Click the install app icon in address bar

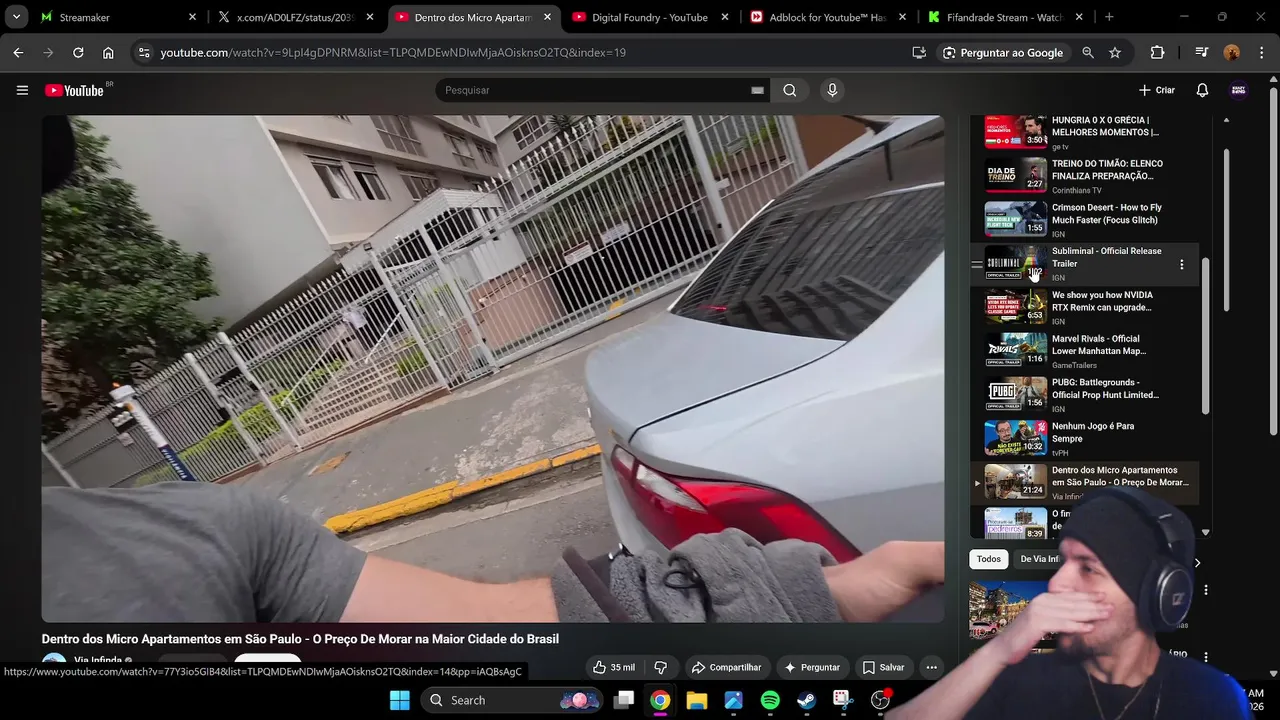click(x=919, y=52)
